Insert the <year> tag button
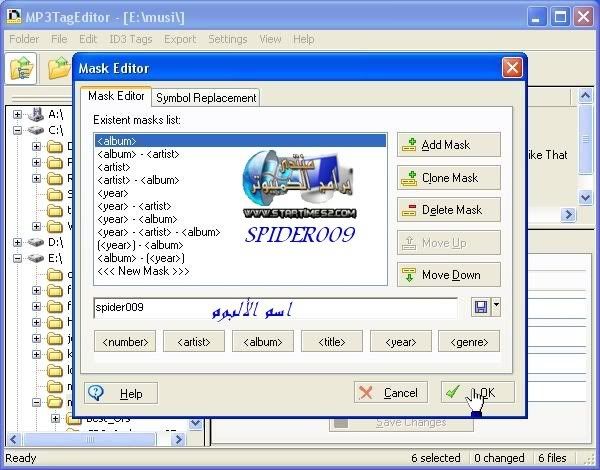 coord(401,341)
